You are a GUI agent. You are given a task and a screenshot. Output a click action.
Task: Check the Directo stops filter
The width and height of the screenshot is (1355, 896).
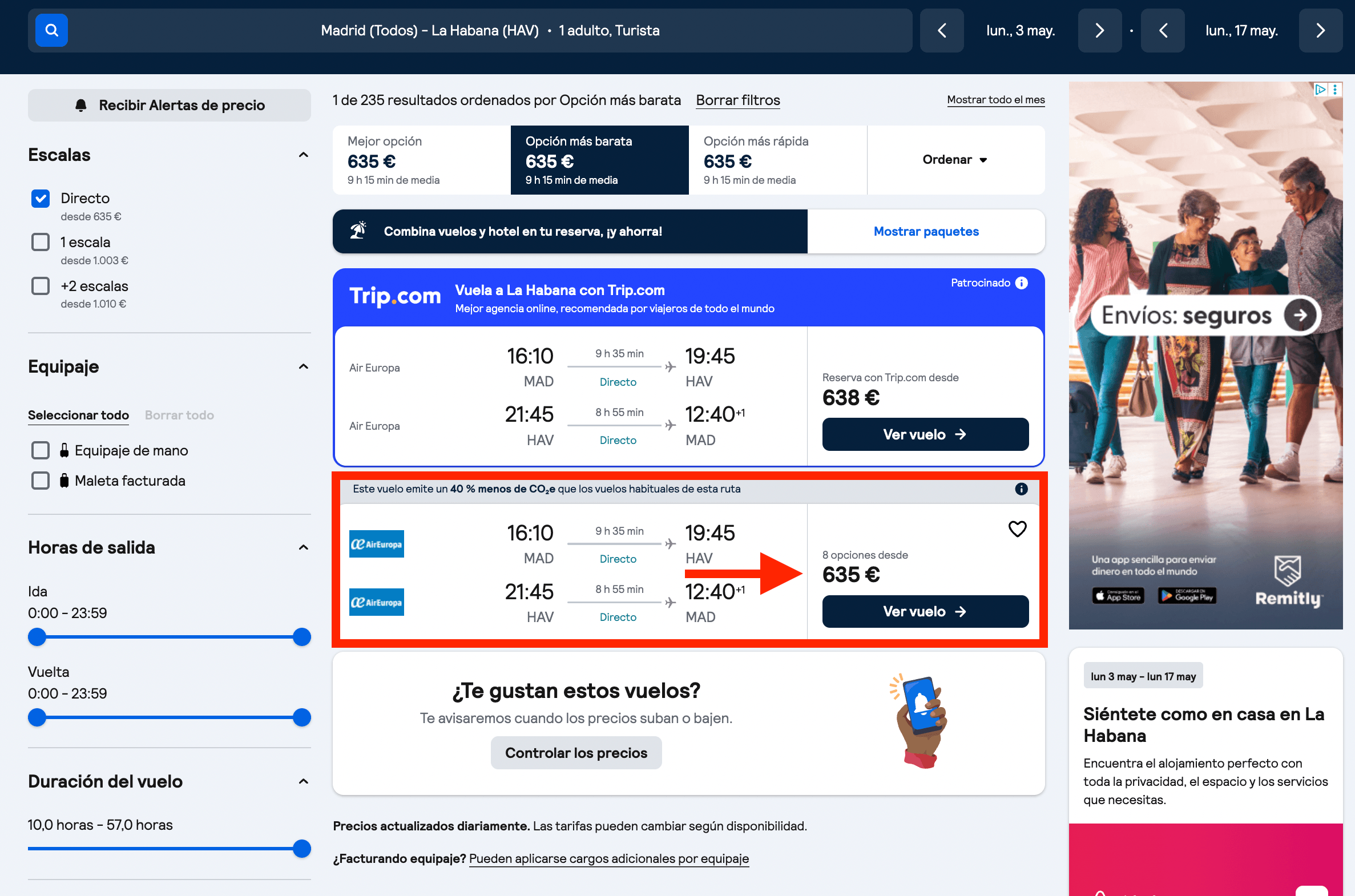(41, 198)
